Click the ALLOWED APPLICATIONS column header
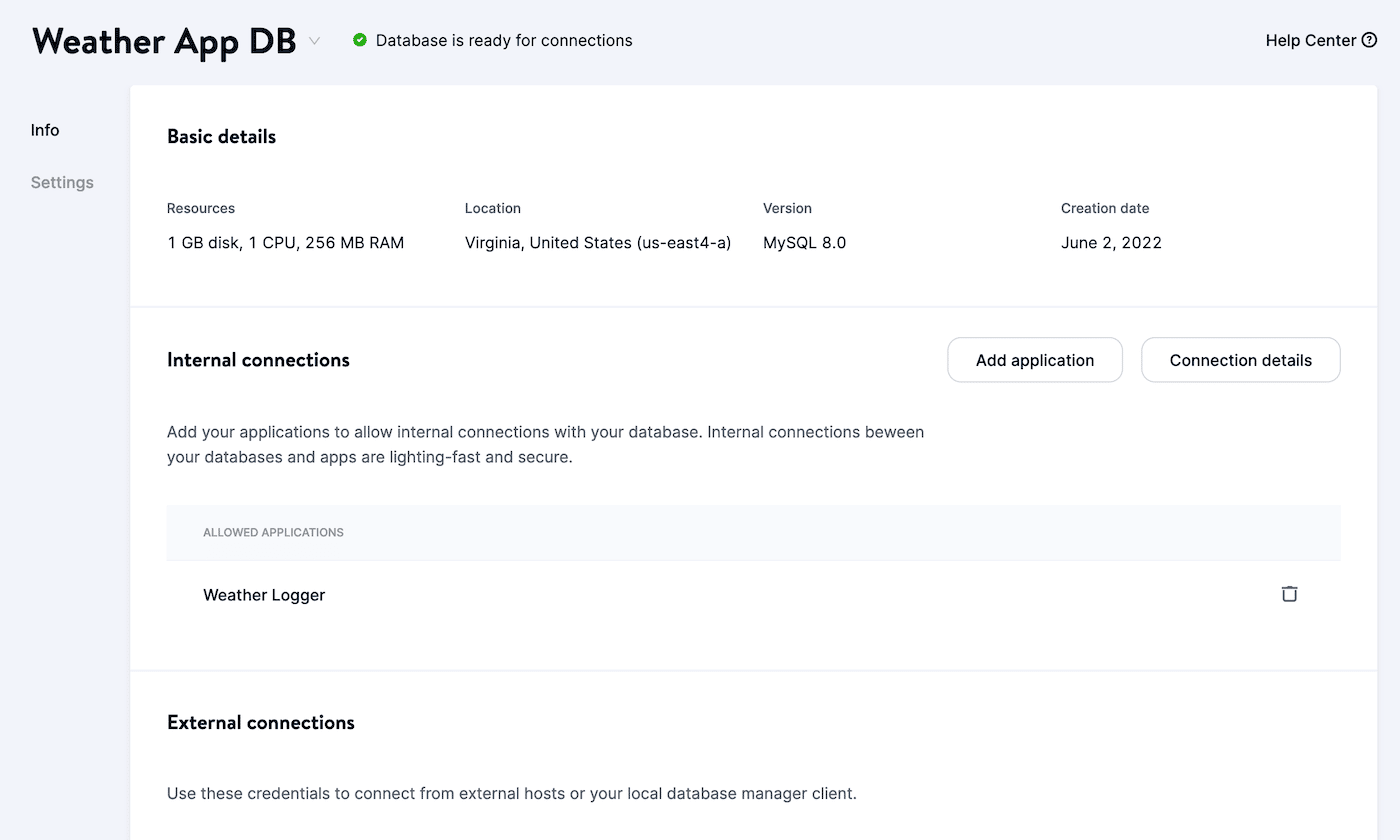Image resolution: width=1400 pixels, height=840 pixels. click(273, 532)
